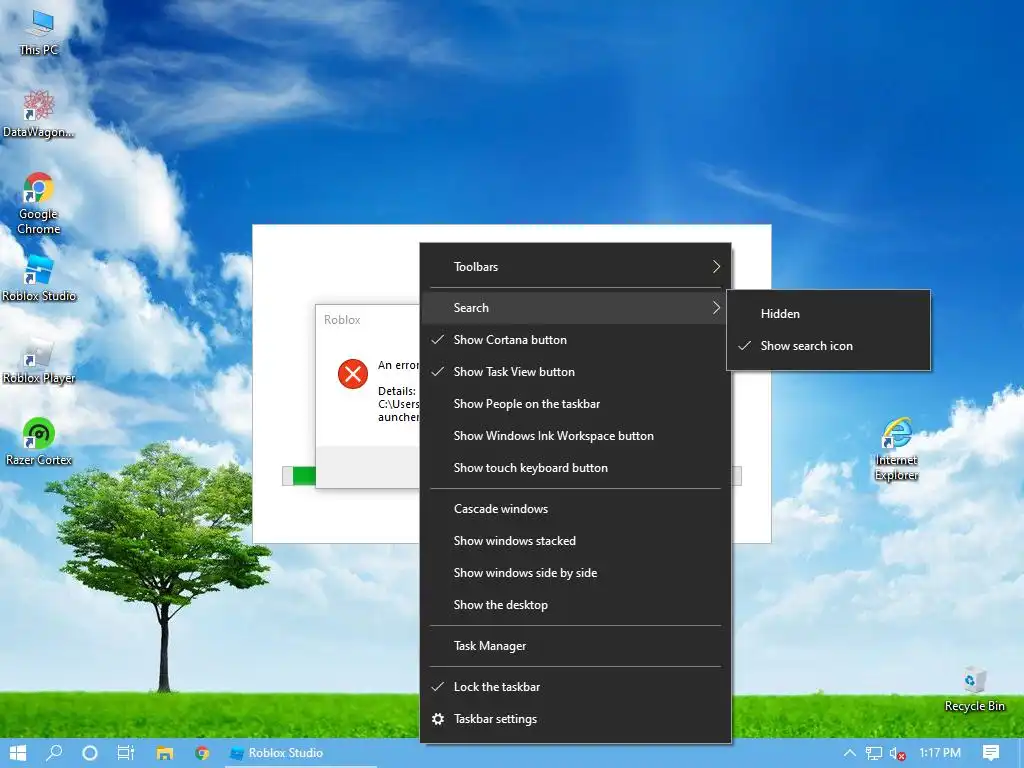The width and height of the screenshot is (1024, 768).
Task: Select Show search icon option
Action: (828, 345)
